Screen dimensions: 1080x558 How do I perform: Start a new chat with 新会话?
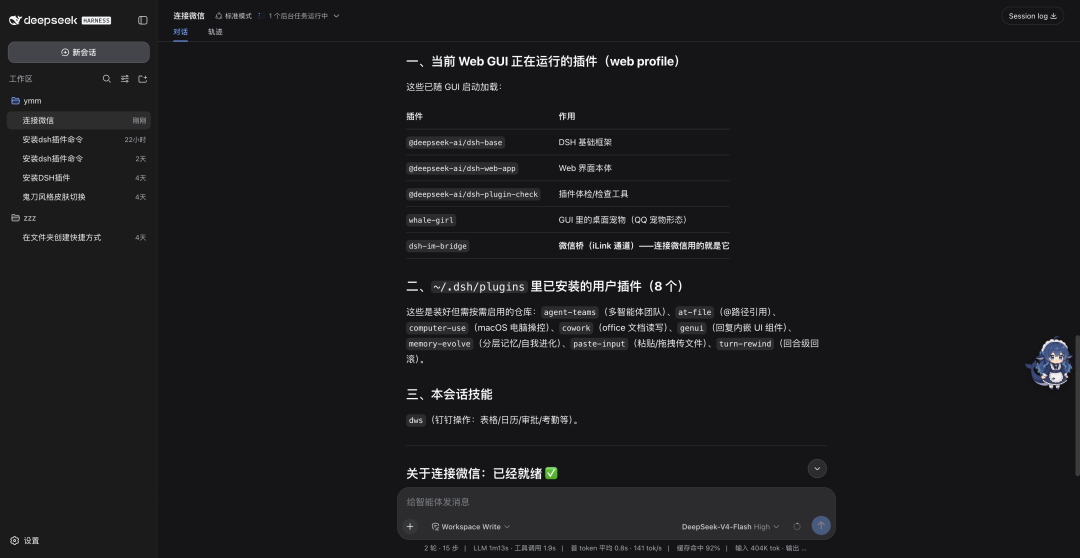click(79, 52)
